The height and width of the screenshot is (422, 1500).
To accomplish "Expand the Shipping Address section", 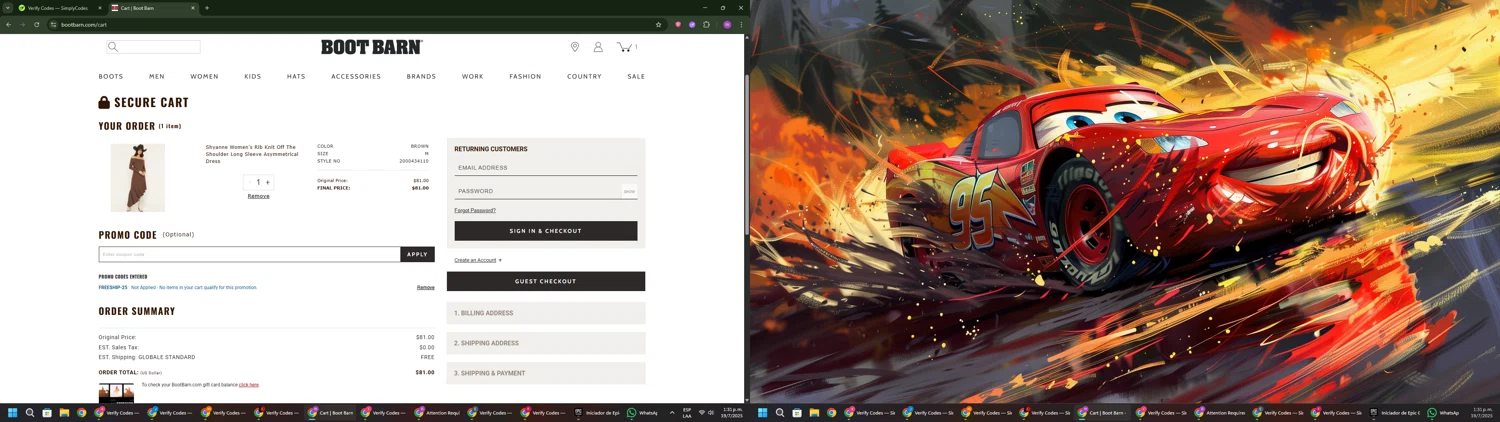I will (545, 343).
